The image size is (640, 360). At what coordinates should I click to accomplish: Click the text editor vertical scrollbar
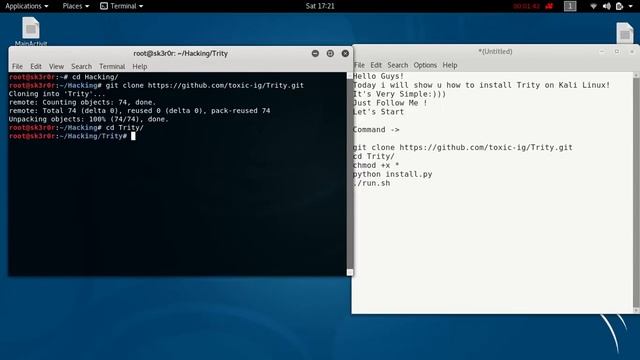pyautogui.click(x=636, y=193)
